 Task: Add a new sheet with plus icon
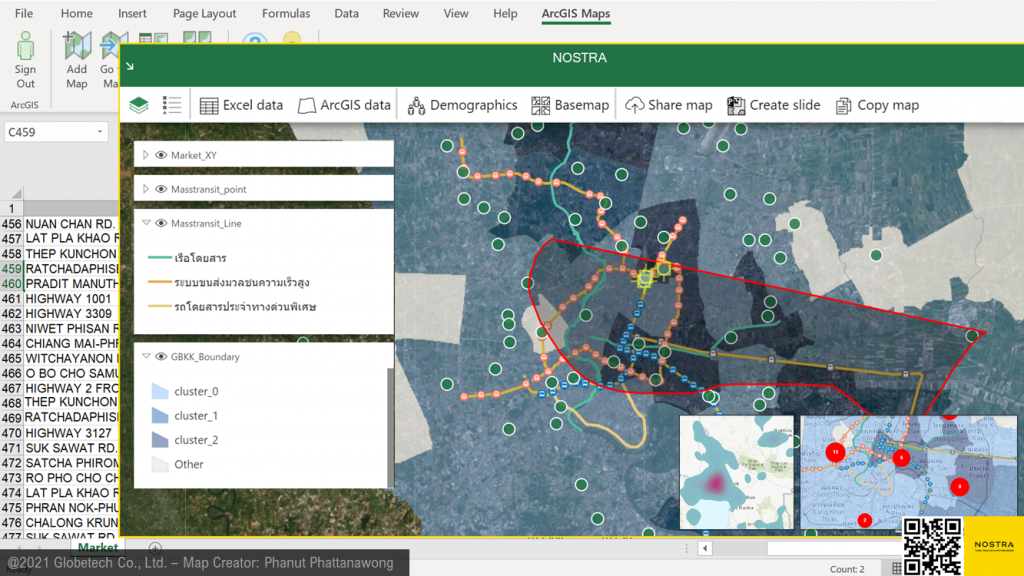[155, 547]
